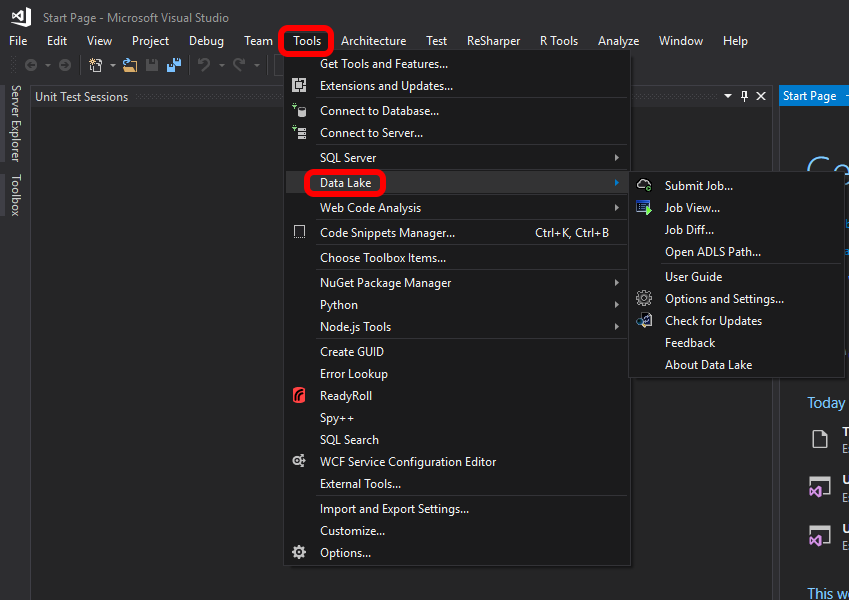Viewport: 849px width, 600px height.
Task: Open the Team menu
Action: [x=258, y=41]
